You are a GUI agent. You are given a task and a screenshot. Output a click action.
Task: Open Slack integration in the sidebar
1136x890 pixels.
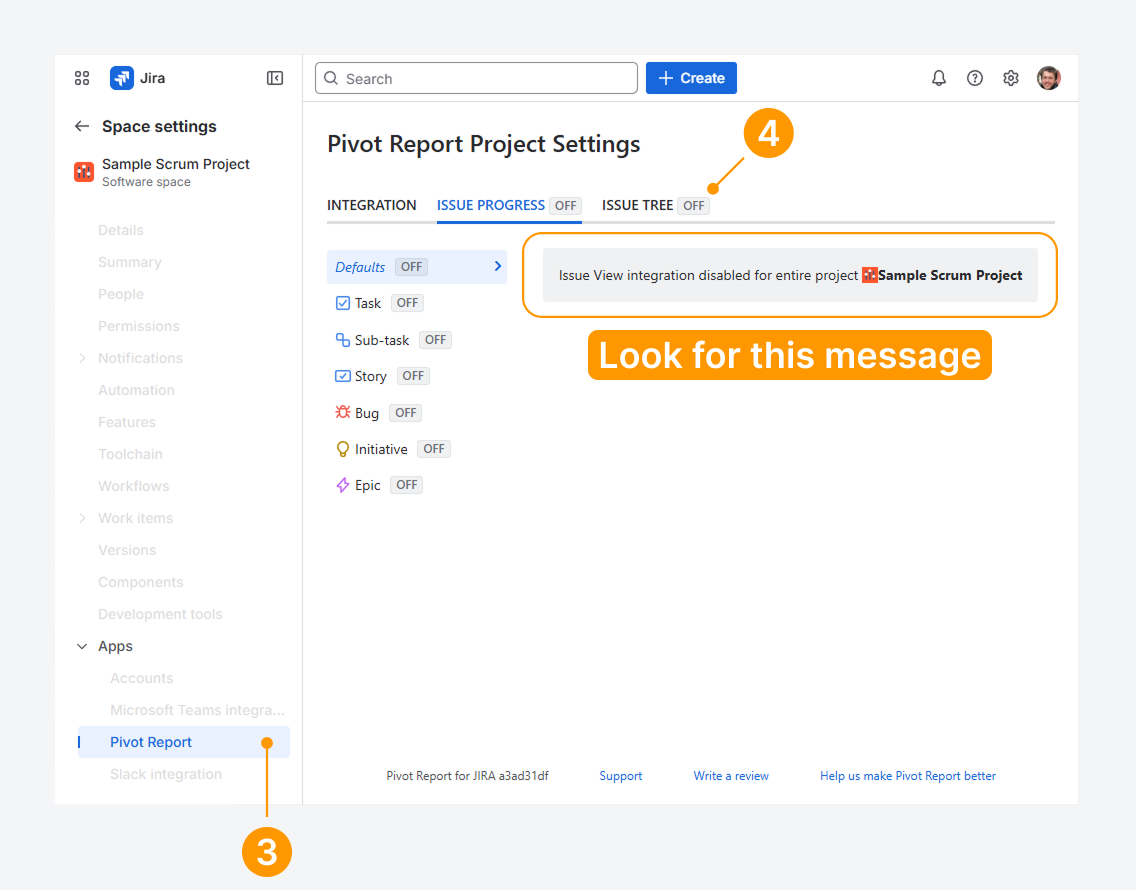coord(166,774)
